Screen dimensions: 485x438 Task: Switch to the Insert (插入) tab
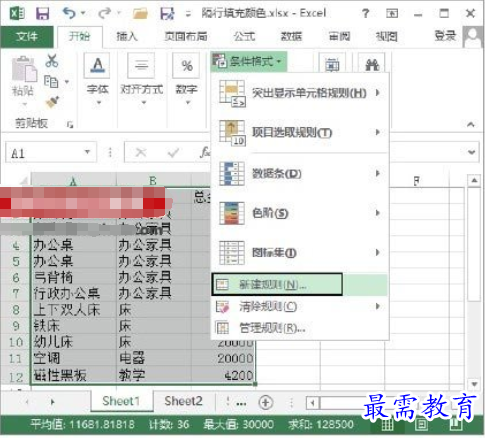[127, 36]
